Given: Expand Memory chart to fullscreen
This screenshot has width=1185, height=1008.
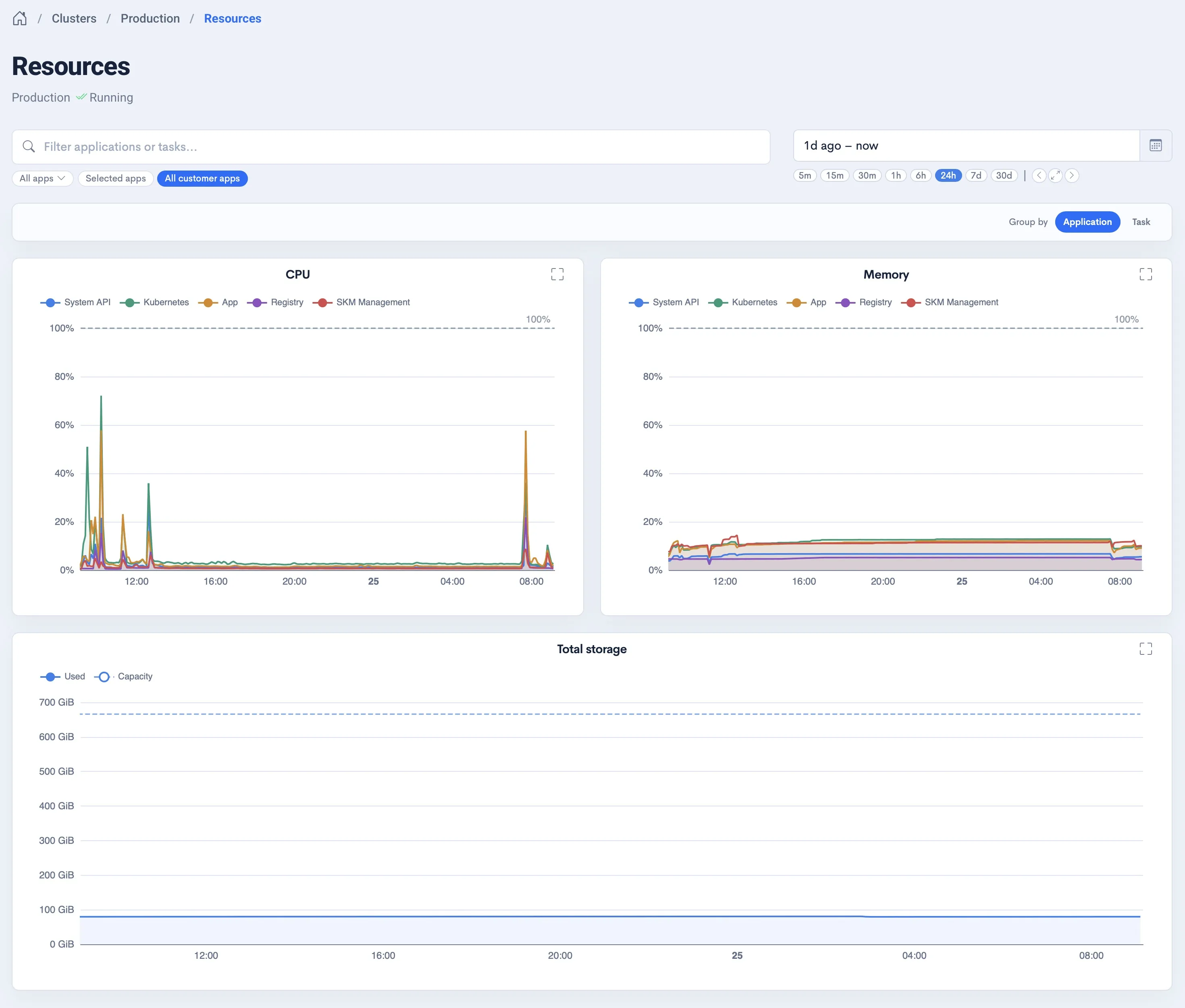Looking at the screenshot, I should 1145,274.
